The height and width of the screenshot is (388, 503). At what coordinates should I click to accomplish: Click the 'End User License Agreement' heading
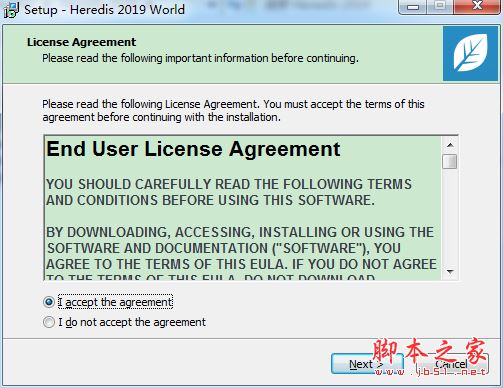point(193,149)
